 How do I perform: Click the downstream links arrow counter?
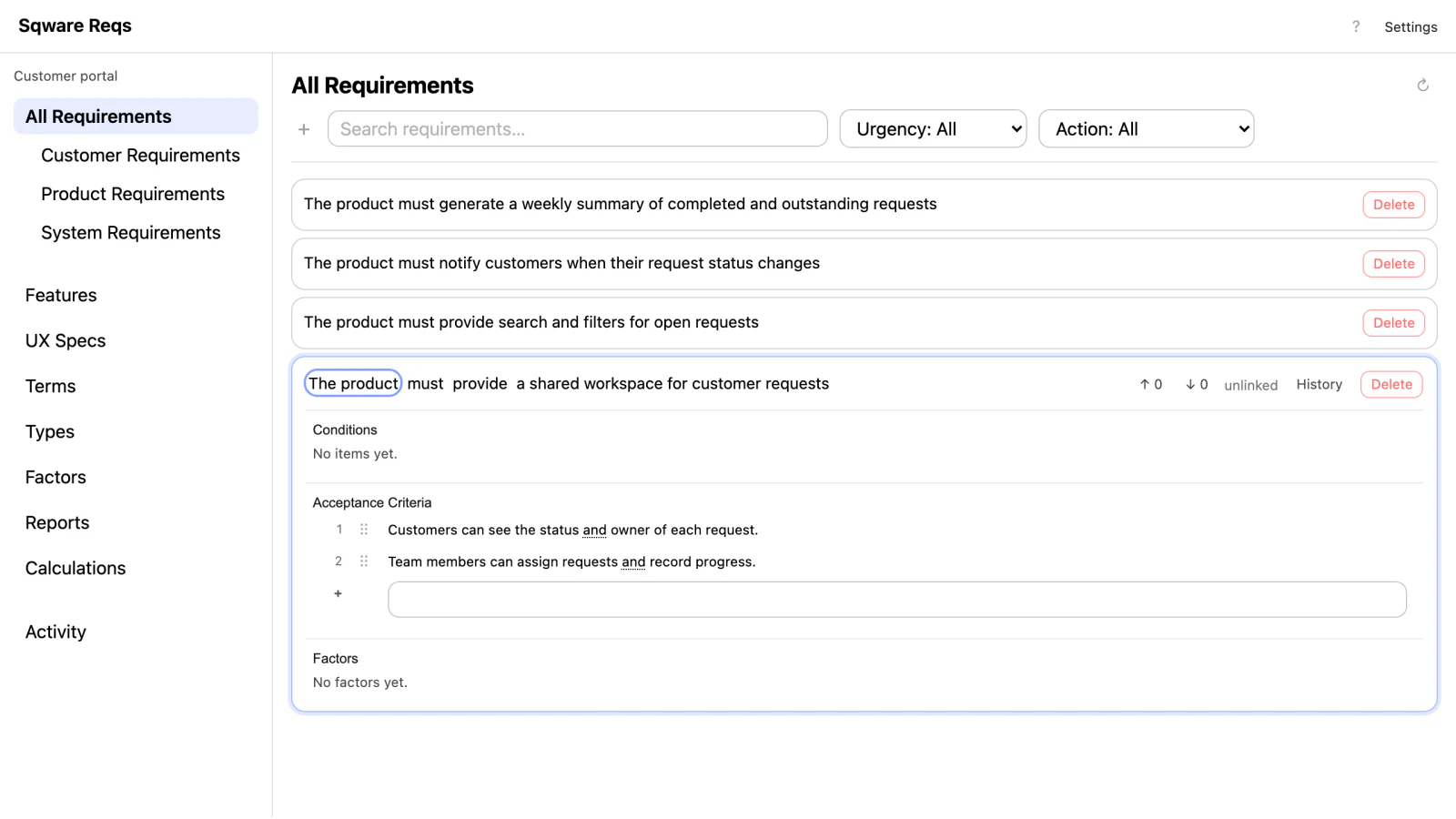coord(1197,385)
